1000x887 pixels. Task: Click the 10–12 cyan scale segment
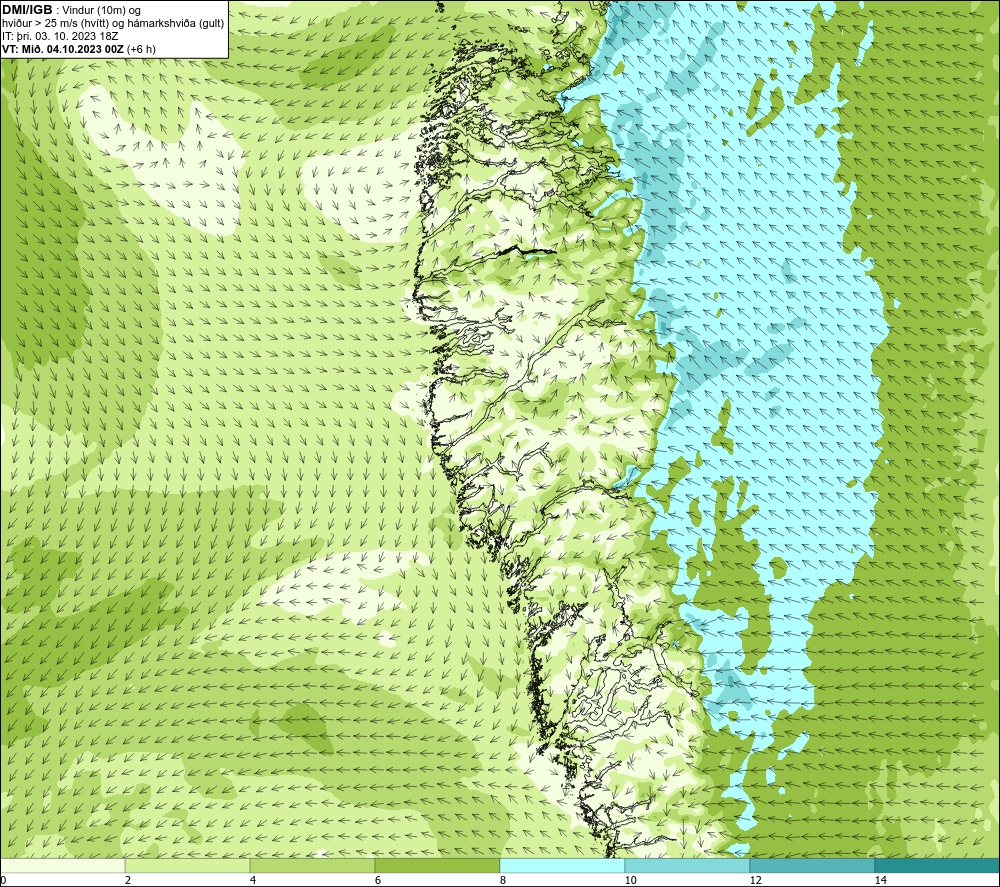[688, 865]
